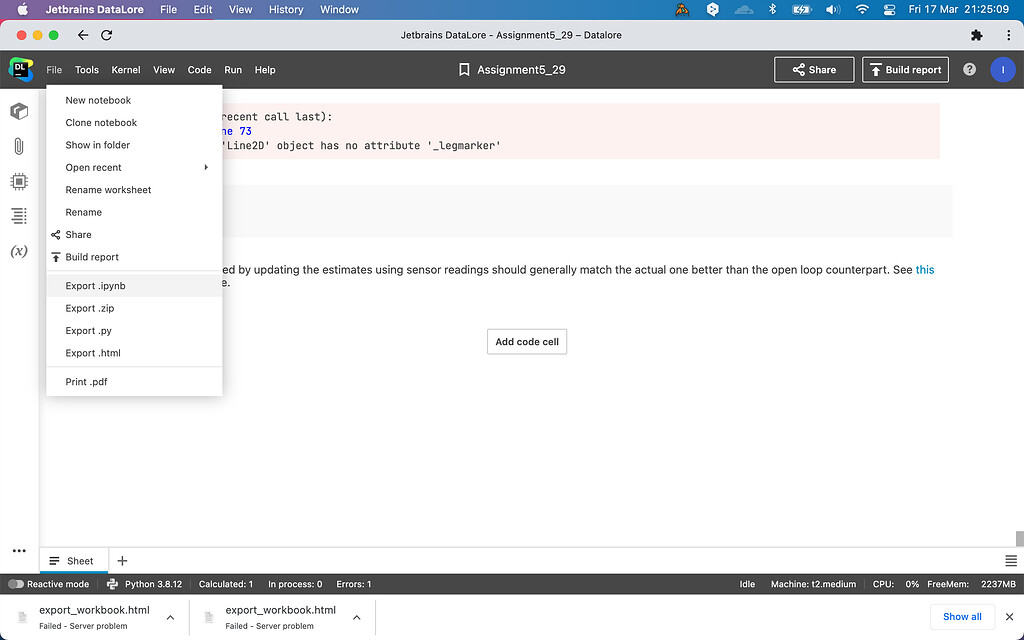The width and height of the screenshot is (1024, 640).
Task: Collapse the first export_workbook.html notification
Action: coord(170,616)
